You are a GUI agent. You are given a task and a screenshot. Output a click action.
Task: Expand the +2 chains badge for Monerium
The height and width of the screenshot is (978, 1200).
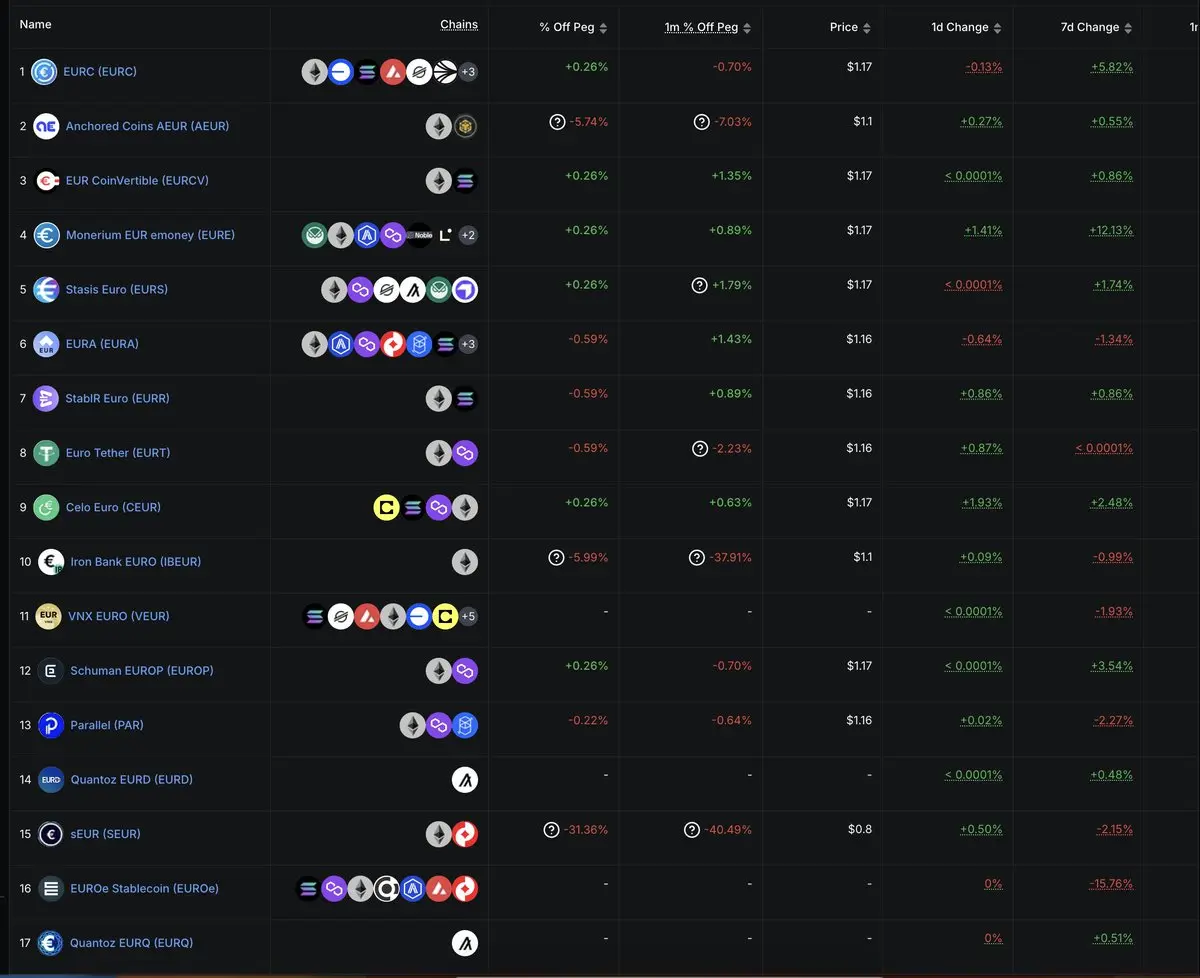(468, 235)
